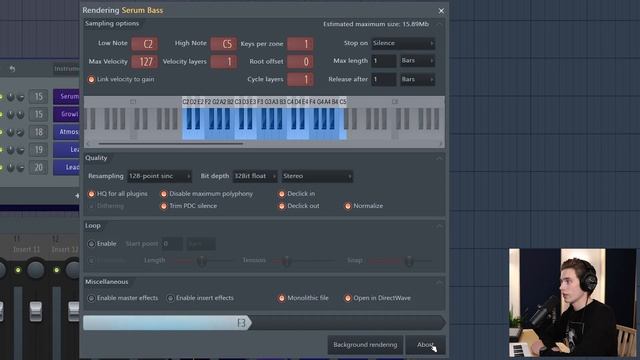Click the Insert 11 pan knob
The height and width of the screenshot is (360, 640).
pos(36,270)
